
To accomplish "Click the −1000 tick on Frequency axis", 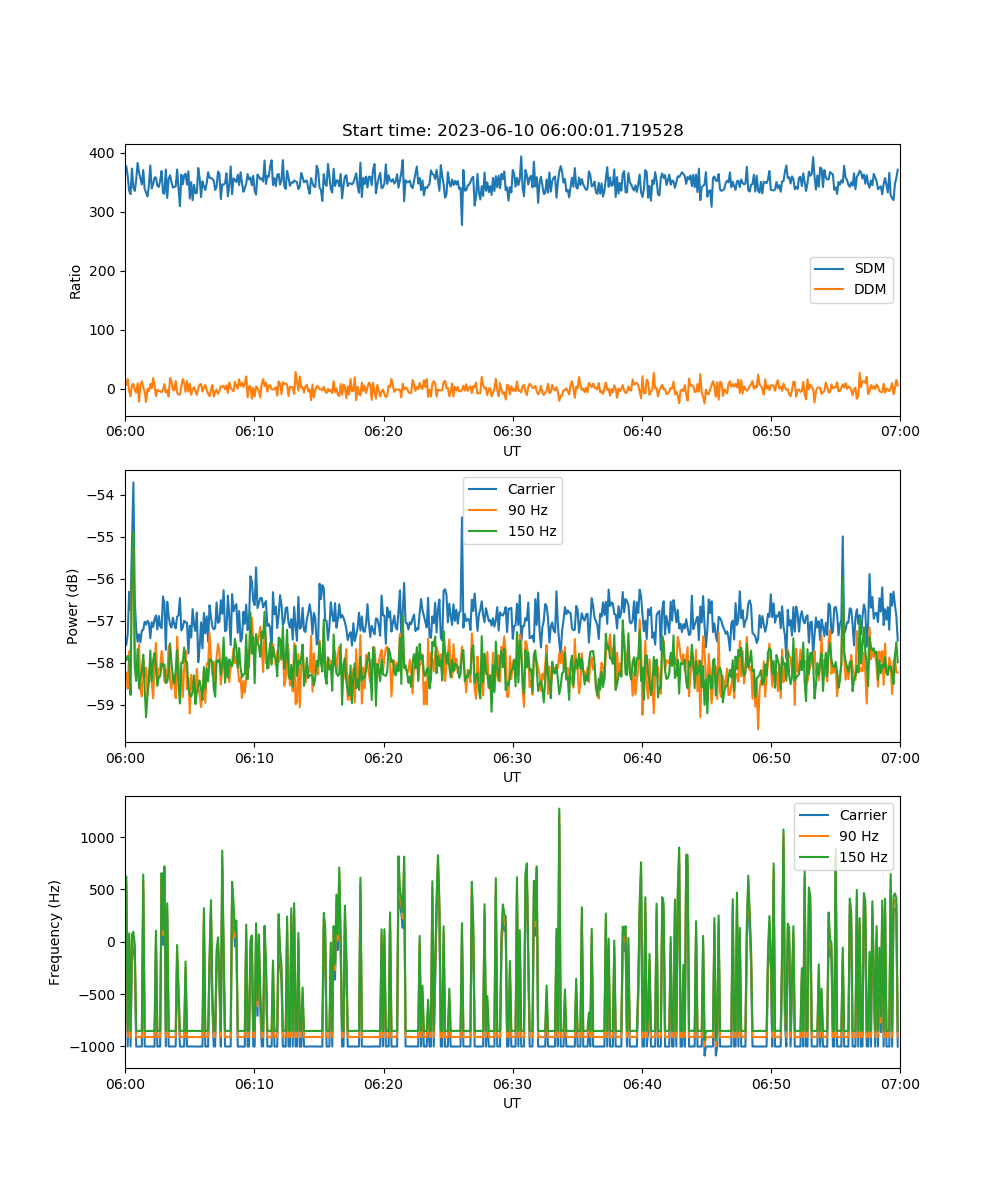I will [x=94, y=1046].
